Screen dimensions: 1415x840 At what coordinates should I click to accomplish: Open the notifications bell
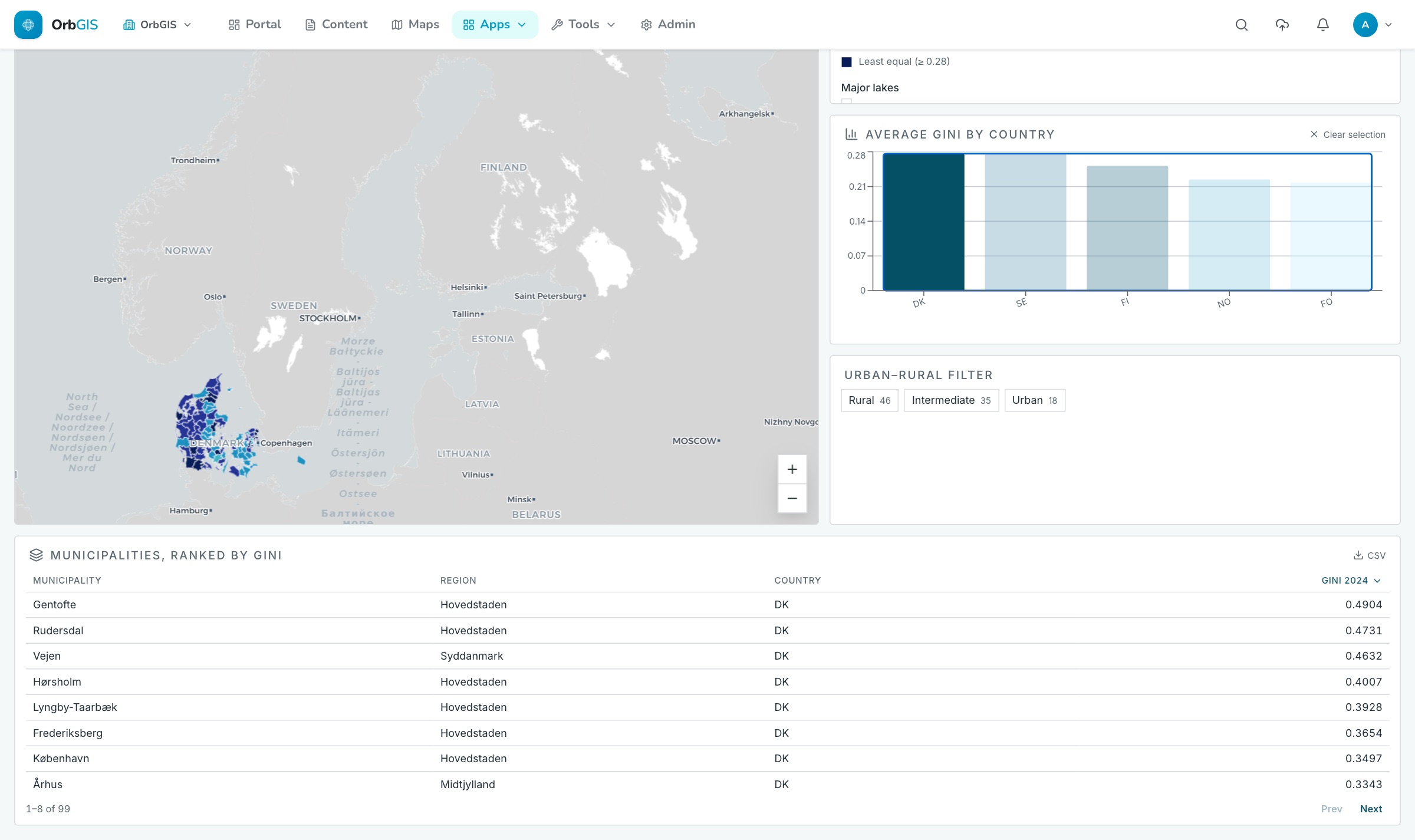pyautogui.click(x=1323, y=25)
